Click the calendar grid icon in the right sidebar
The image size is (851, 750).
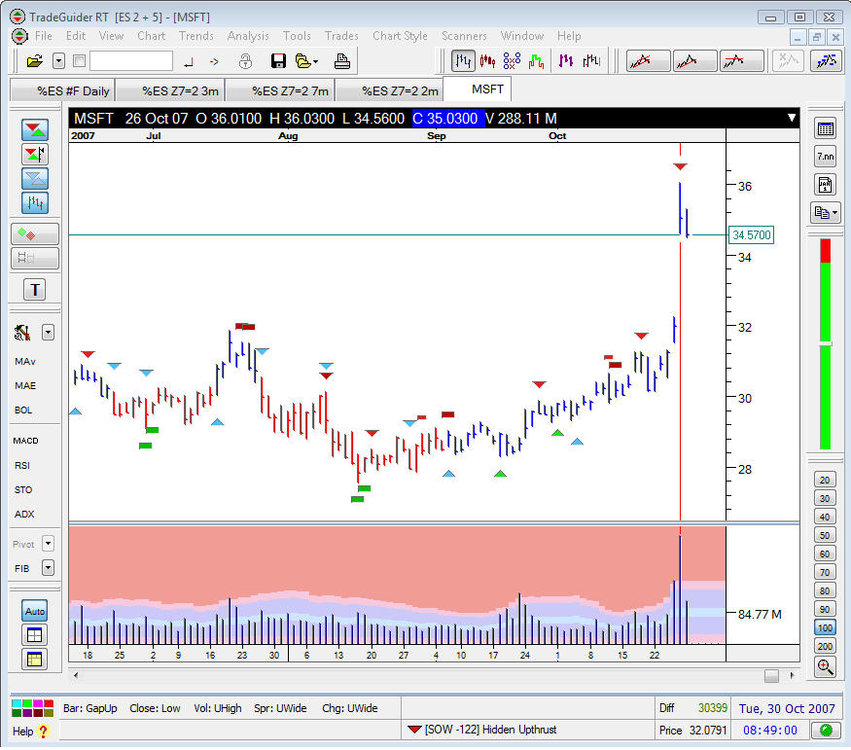[x=825, y=129]
